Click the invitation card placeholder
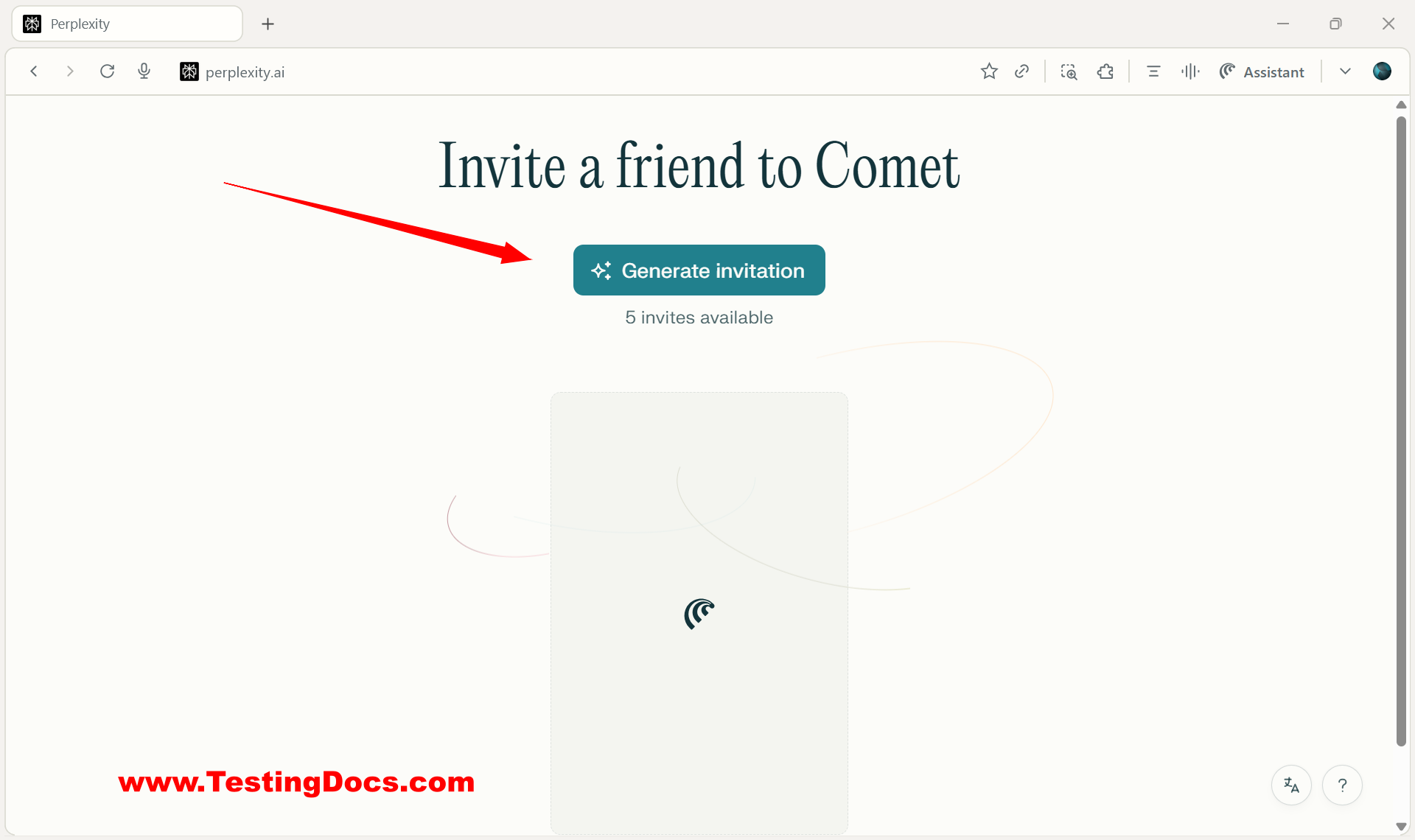This screenshot has height=840, width=1415. coord(699,612)
